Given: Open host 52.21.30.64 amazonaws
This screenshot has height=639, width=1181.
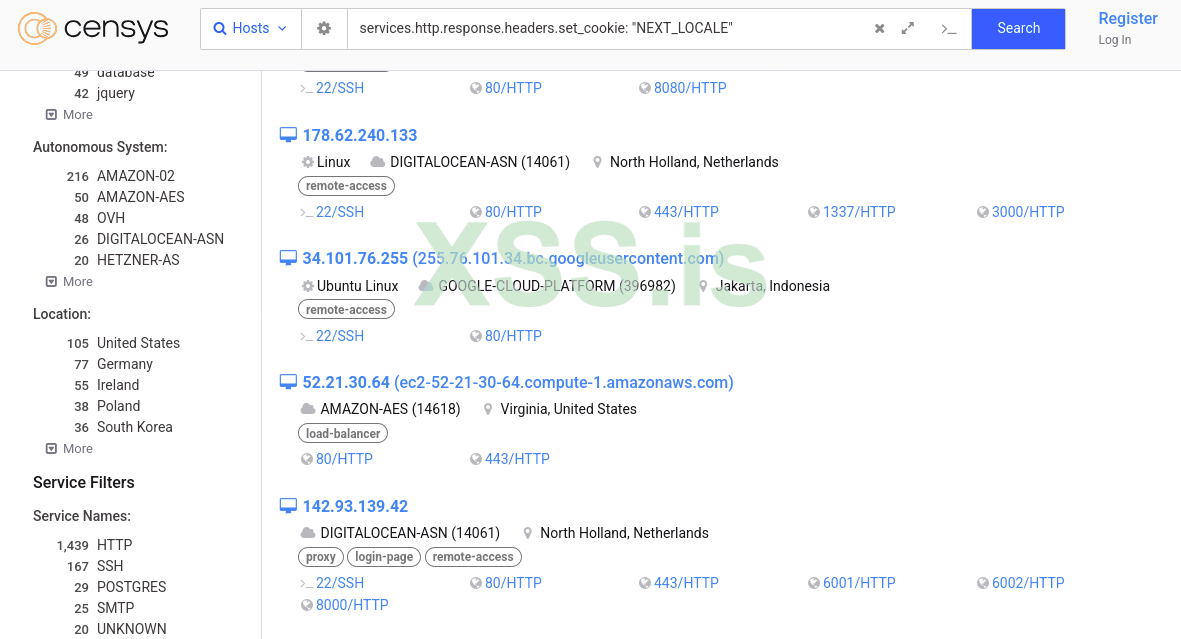Looking at the screenshot, I should [x=517, y=382].
